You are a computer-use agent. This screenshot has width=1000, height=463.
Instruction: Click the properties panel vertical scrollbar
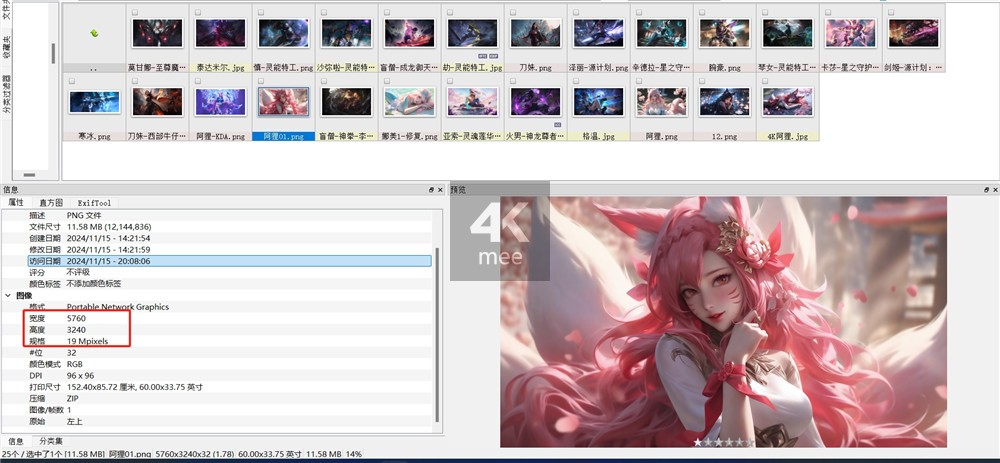point(437,335)
